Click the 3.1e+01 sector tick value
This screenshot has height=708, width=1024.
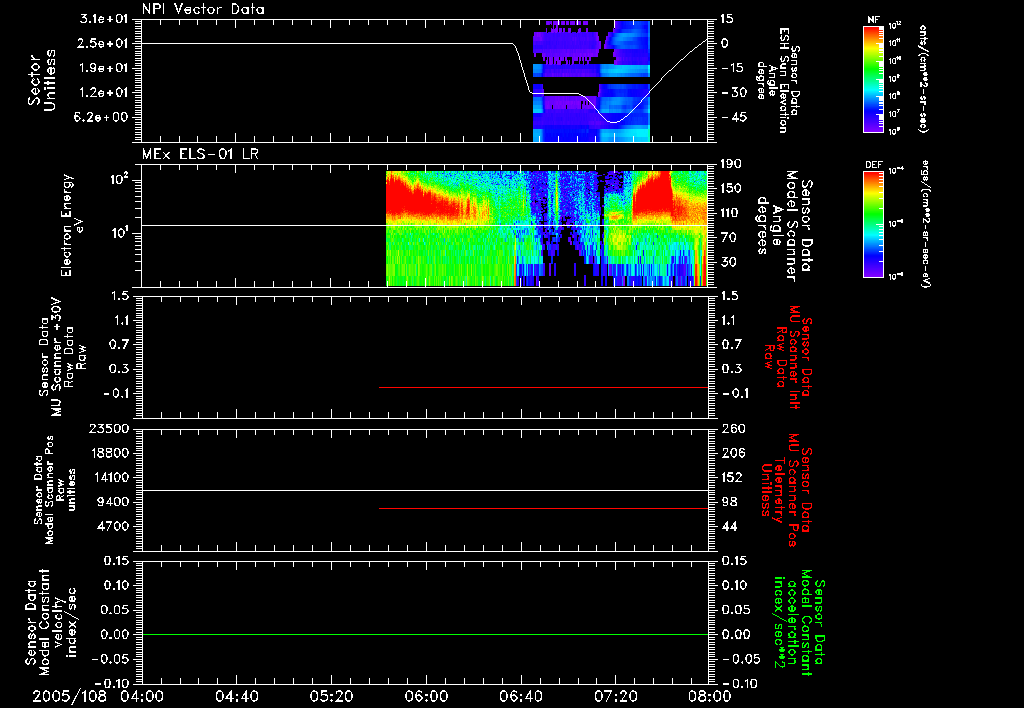[x=104, y=19]
